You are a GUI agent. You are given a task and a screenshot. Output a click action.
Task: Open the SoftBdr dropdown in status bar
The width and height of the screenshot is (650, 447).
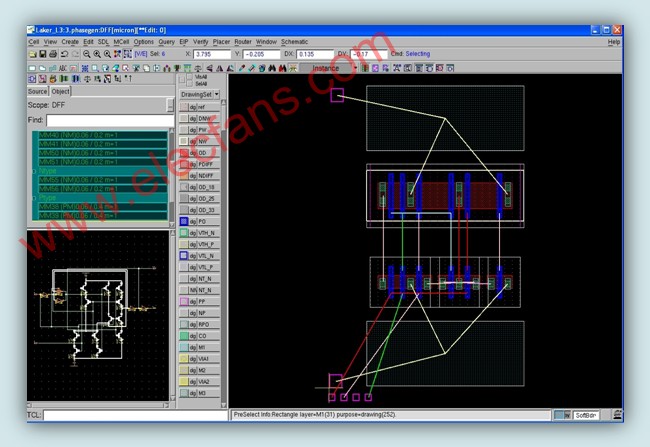(612, 414)
